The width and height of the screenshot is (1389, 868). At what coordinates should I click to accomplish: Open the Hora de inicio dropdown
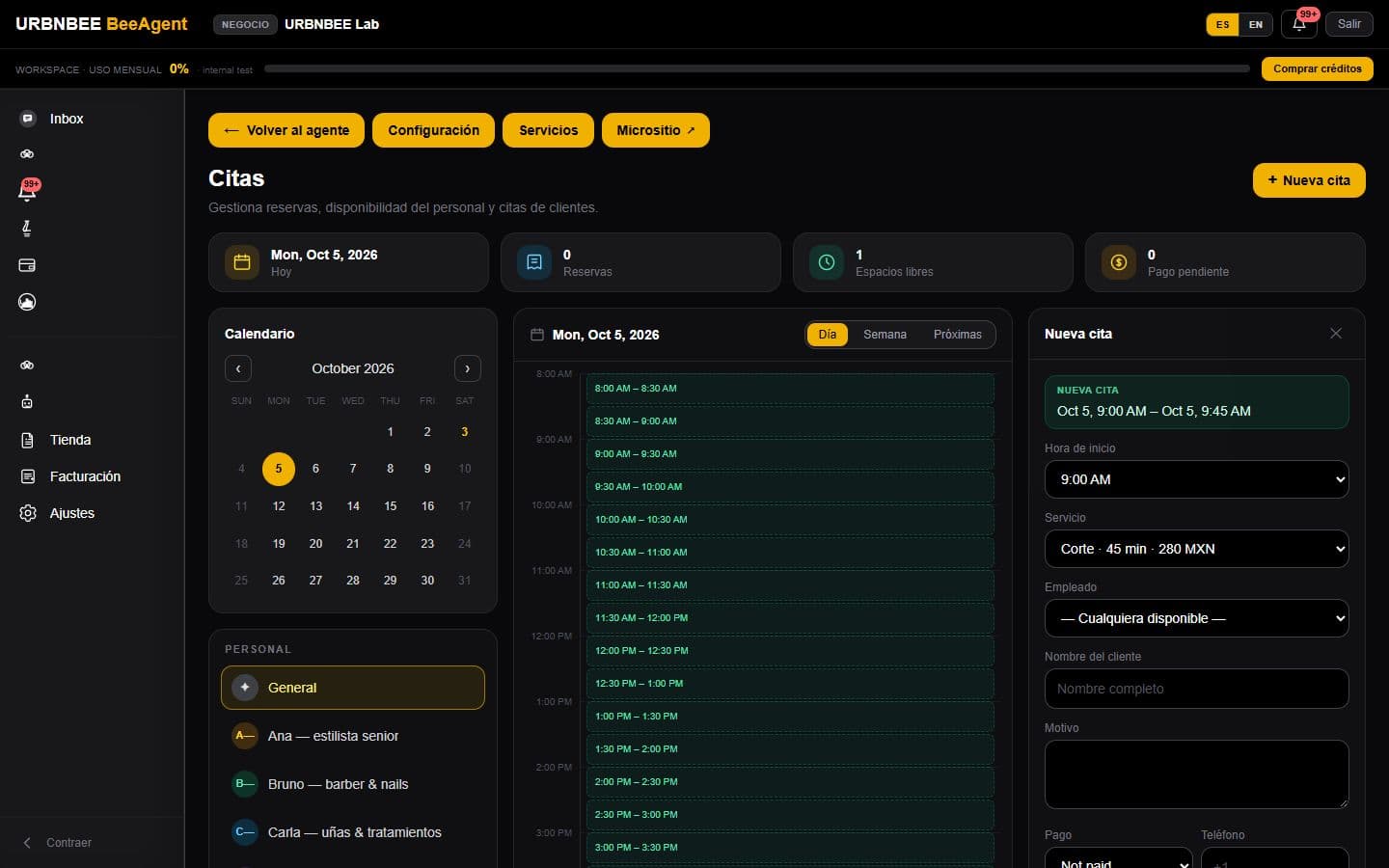coord(1197,479)
